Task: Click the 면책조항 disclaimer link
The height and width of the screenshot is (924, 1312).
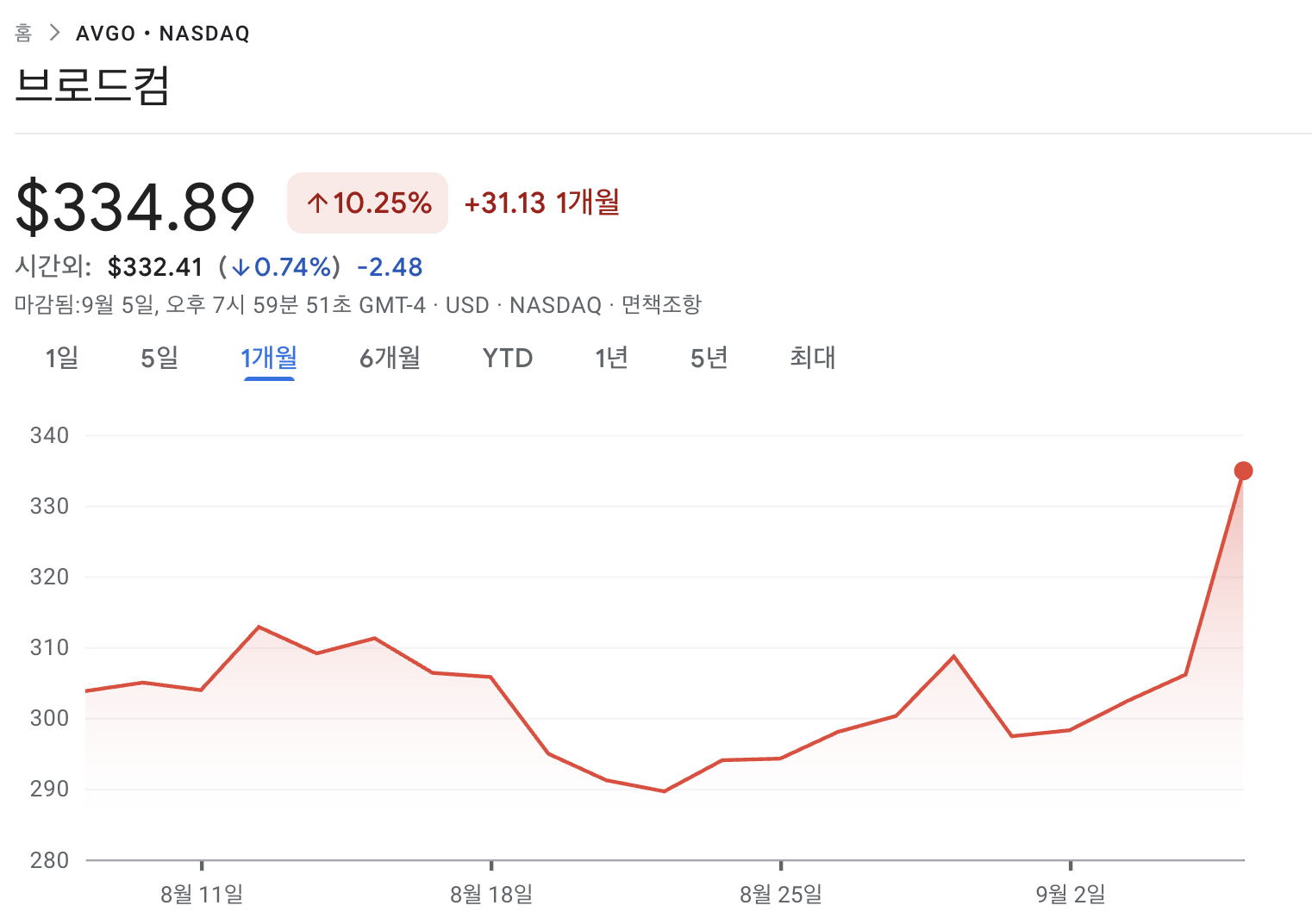Action: click(661, 305)
